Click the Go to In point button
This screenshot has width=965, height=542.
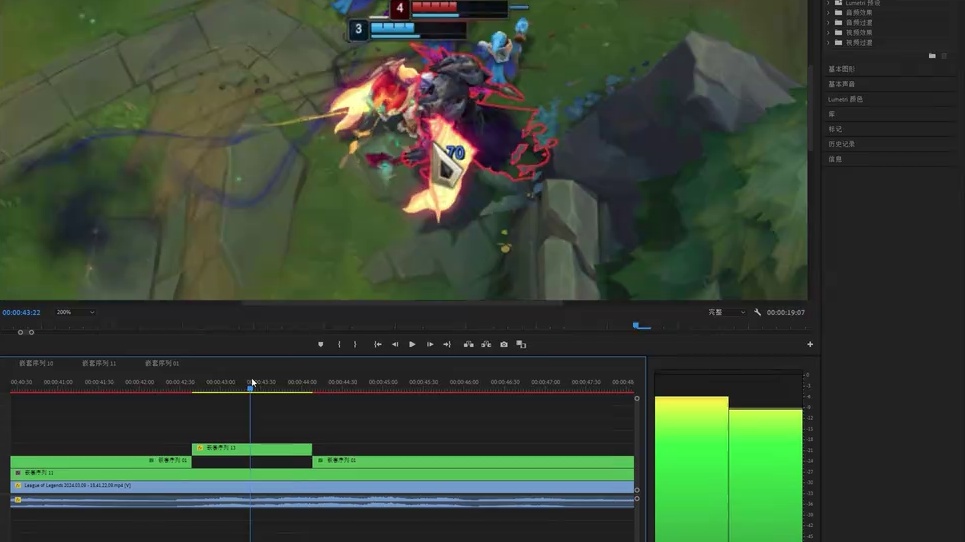(378, 345)
